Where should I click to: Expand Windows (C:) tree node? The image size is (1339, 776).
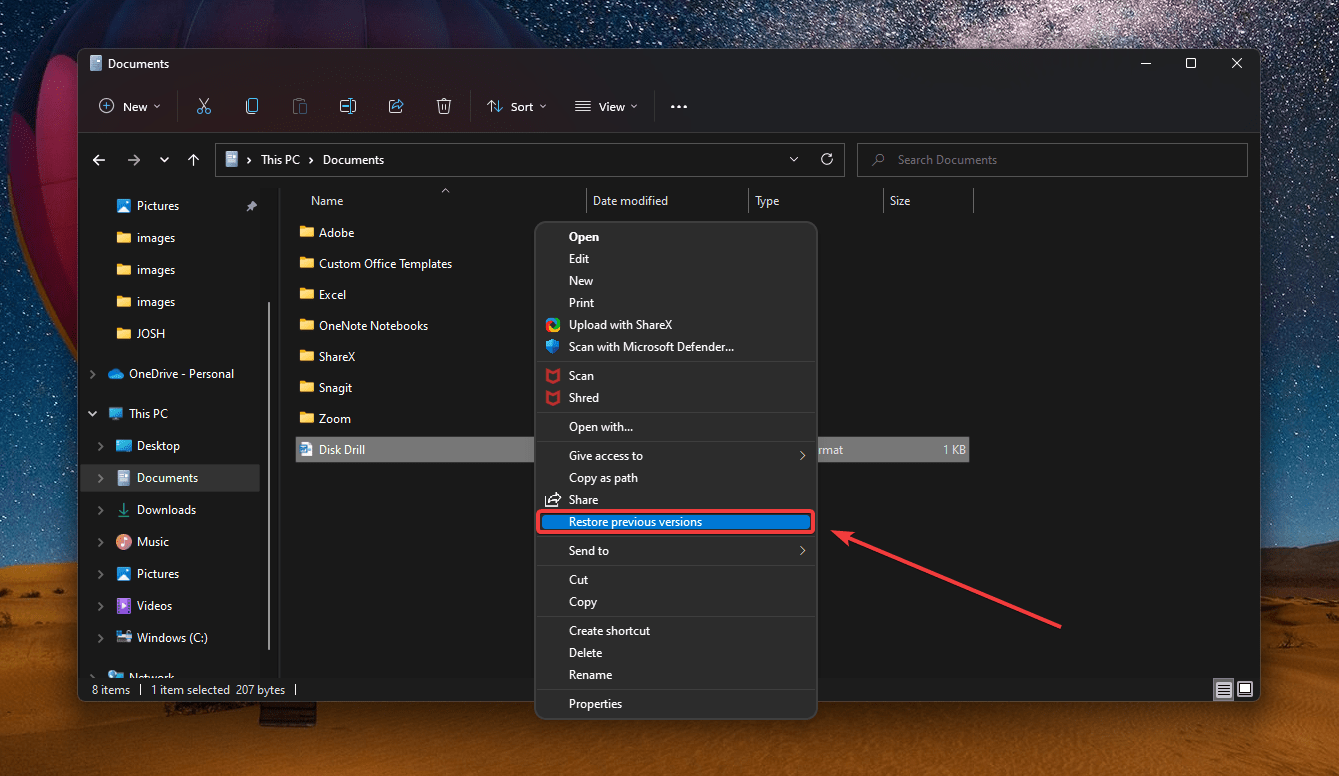pos(101,638)
